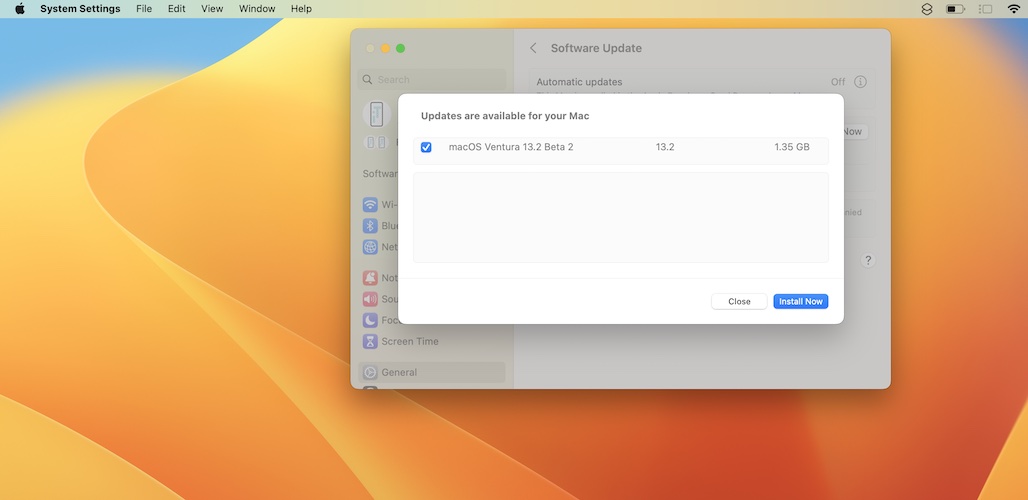Screen dimensions: 1028x500
Task: Click the '13.2' version value
Action: [x=665, y=147]
